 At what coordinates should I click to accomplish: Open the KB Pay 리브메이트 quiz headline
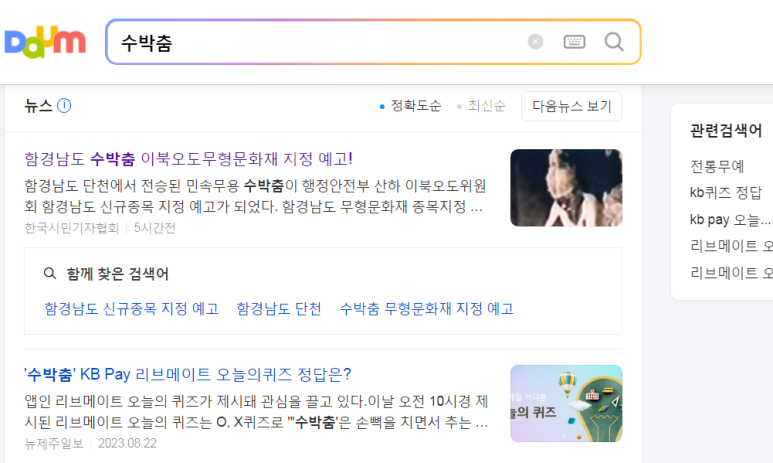click(188, 374)
